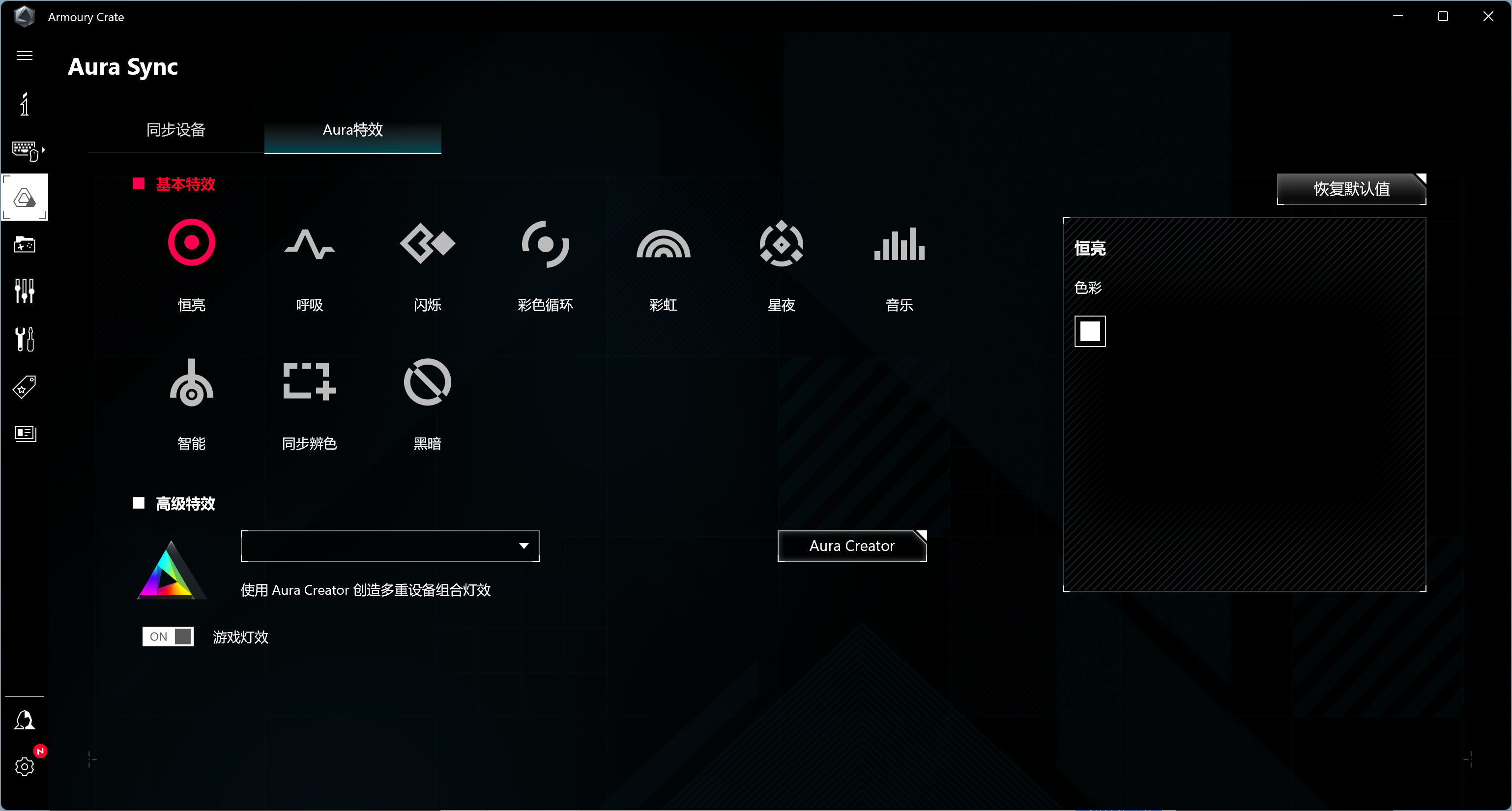Screen dimensions: 1512x811
Task: Click the 基本特效 section heading
Action: click(185, 184)
